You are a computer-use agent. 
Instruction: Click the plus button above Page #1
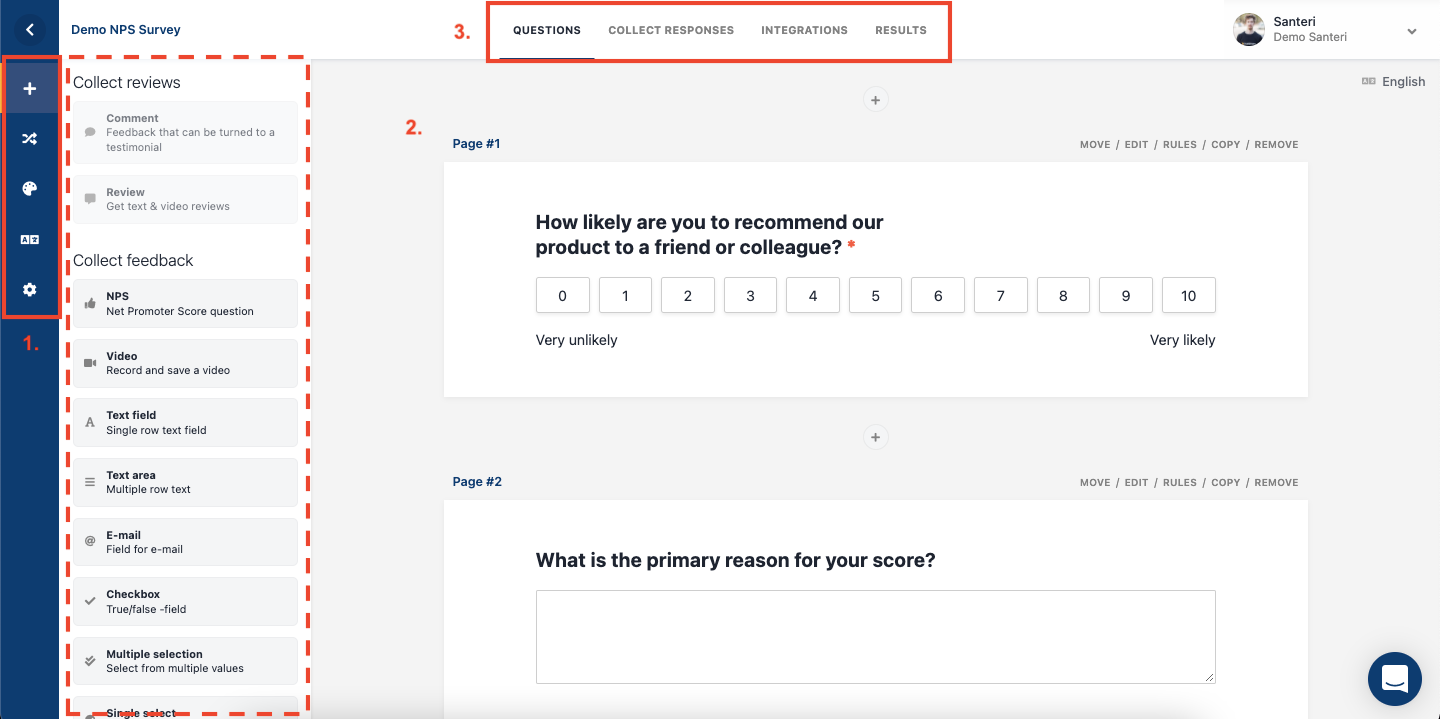click(875, 100)
